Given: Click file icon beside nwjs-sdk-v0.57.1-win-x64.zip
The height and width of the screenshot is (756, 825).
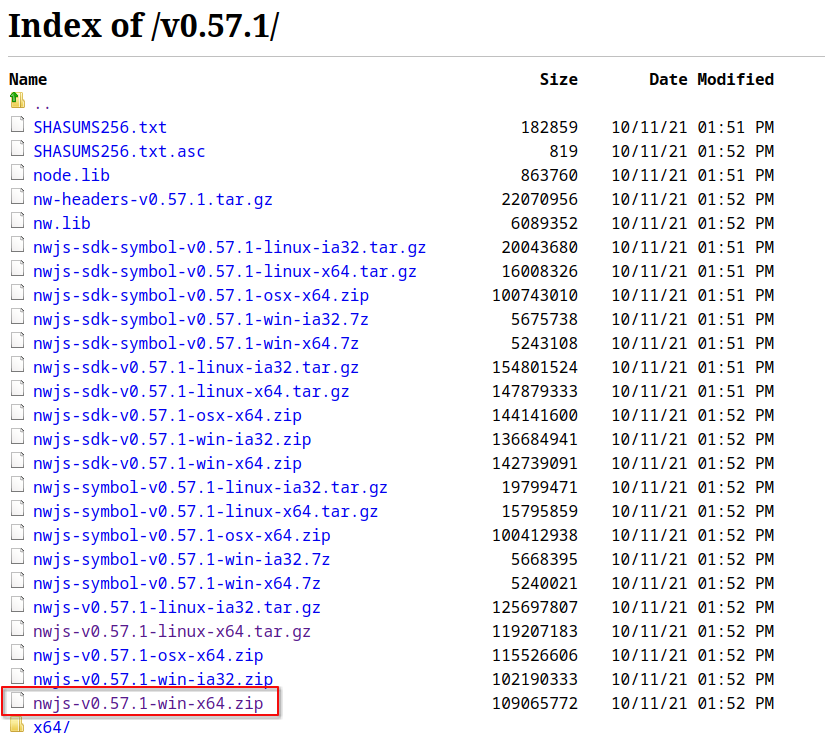Looking at the screenshot, I should [17, 460].
